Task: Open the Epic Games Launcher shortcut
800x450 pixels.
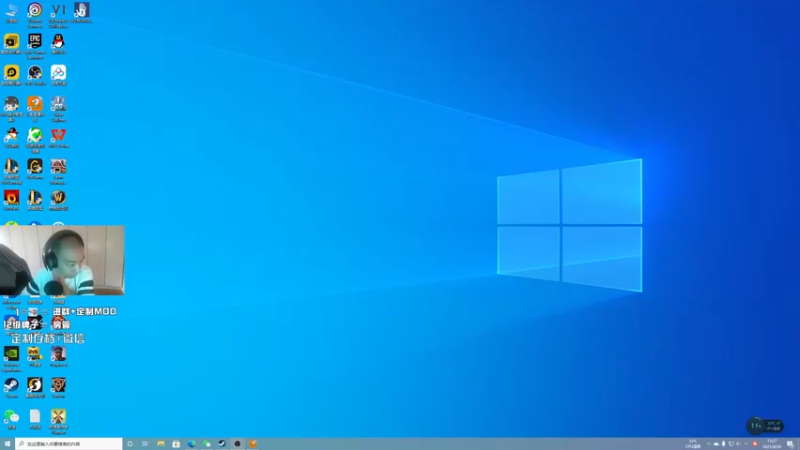Action: pyautogui.click(x=35, y=45)
